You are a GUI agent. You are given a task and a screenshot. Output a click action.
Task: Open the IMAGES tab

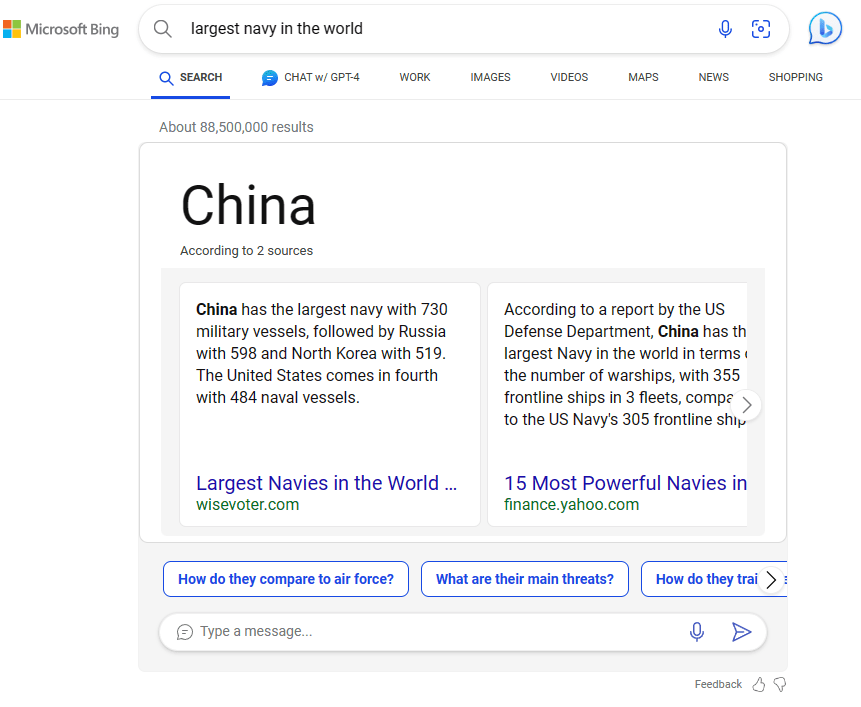490,77
